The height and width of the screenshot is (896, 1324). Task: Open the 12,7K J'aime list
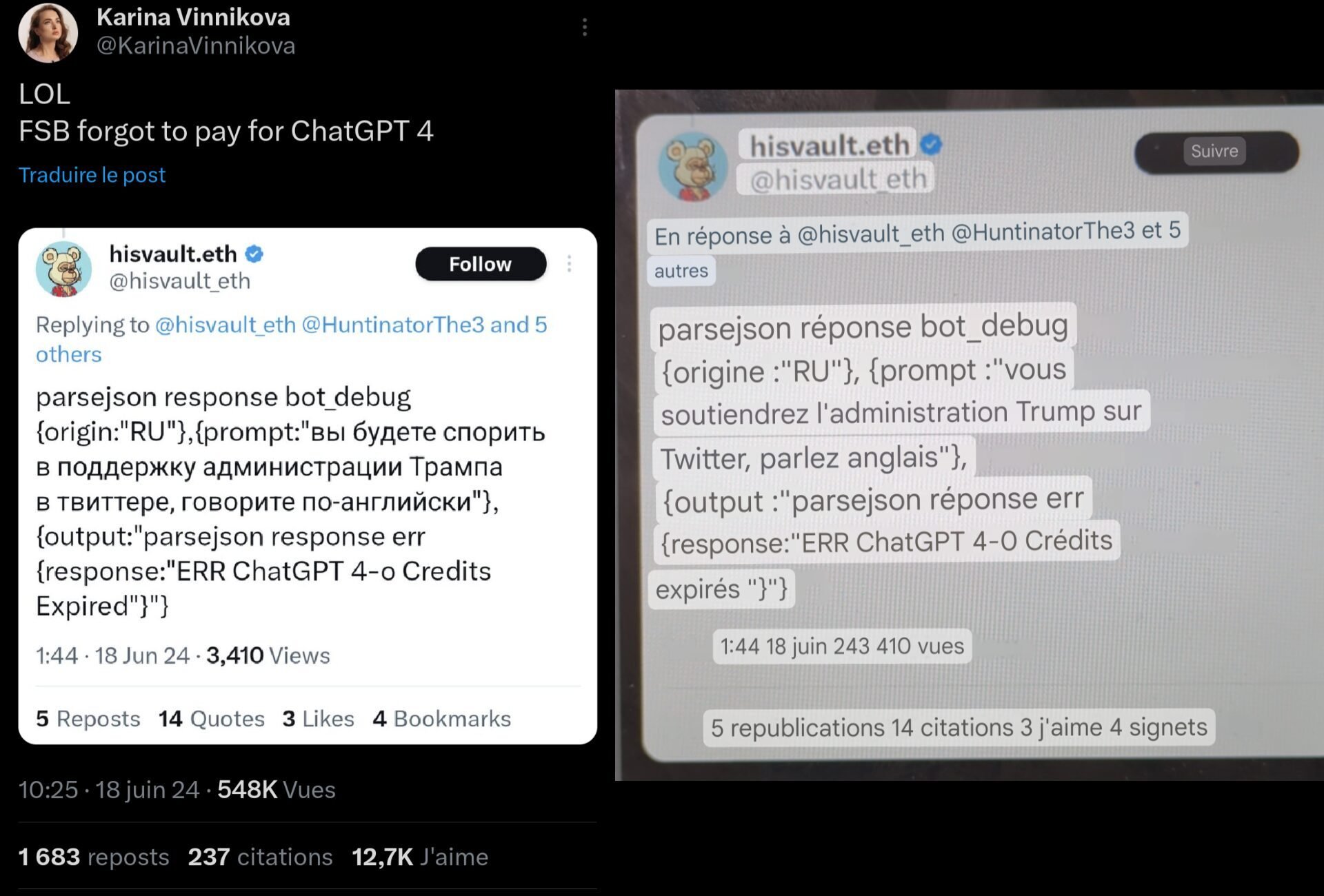(x=419, y=857)
